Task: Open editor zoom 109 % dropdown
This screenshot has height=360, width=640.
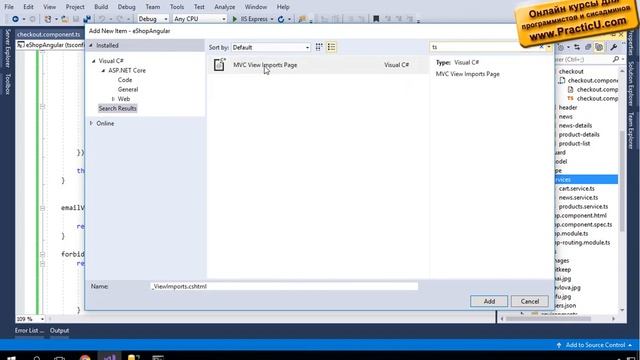Action: click(42, 319)
